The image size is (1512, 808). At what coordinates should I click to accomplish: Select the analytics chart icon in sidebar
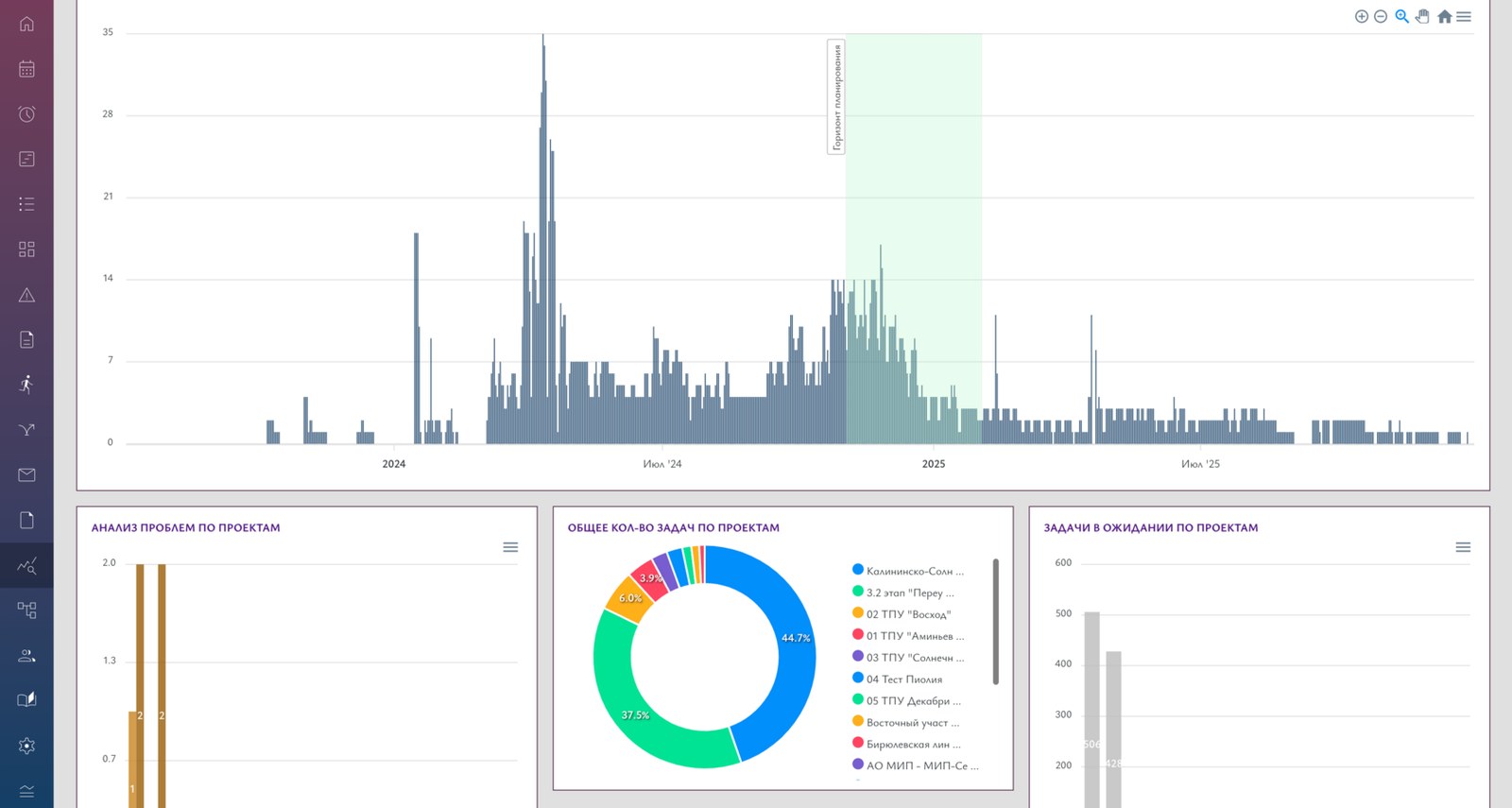(x=26, y=565)
